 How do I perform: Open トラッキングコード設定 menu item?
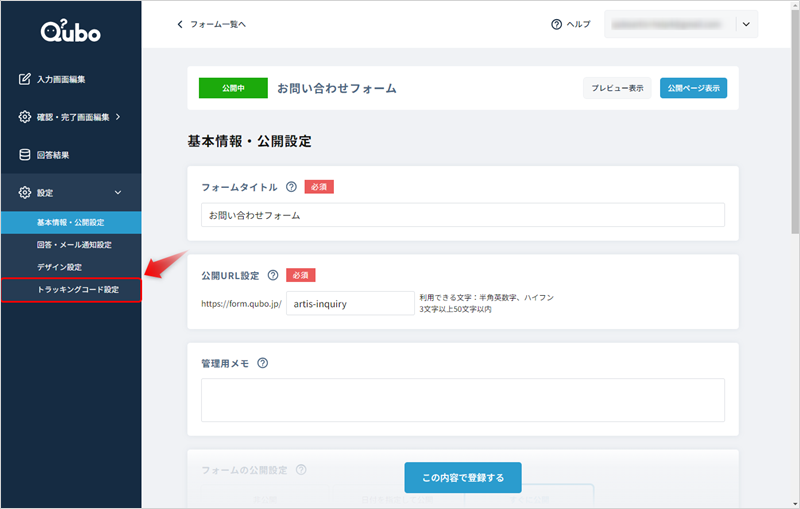click(77, 290)
